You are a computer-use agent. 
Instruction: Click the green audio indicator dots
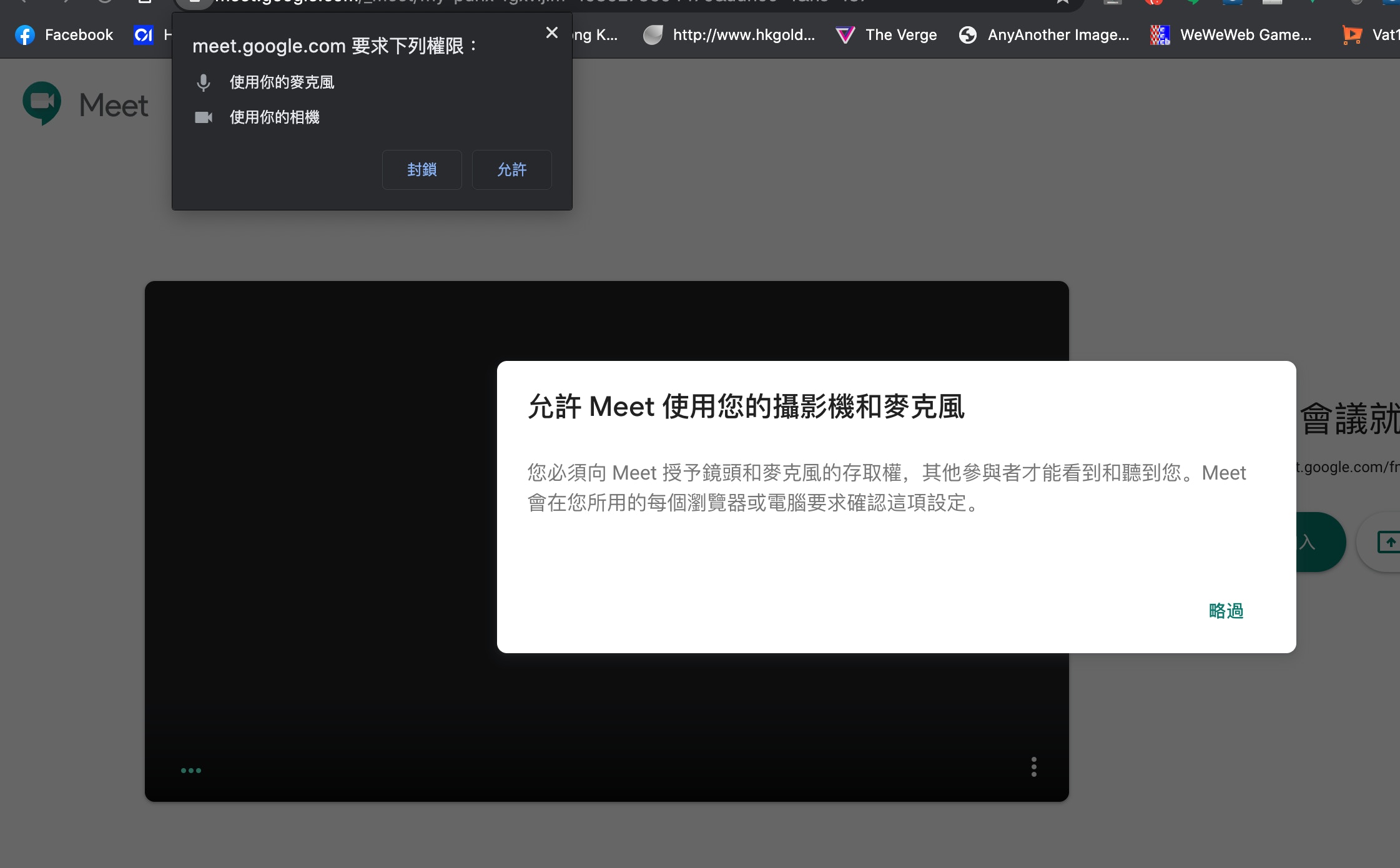(190, 770)
